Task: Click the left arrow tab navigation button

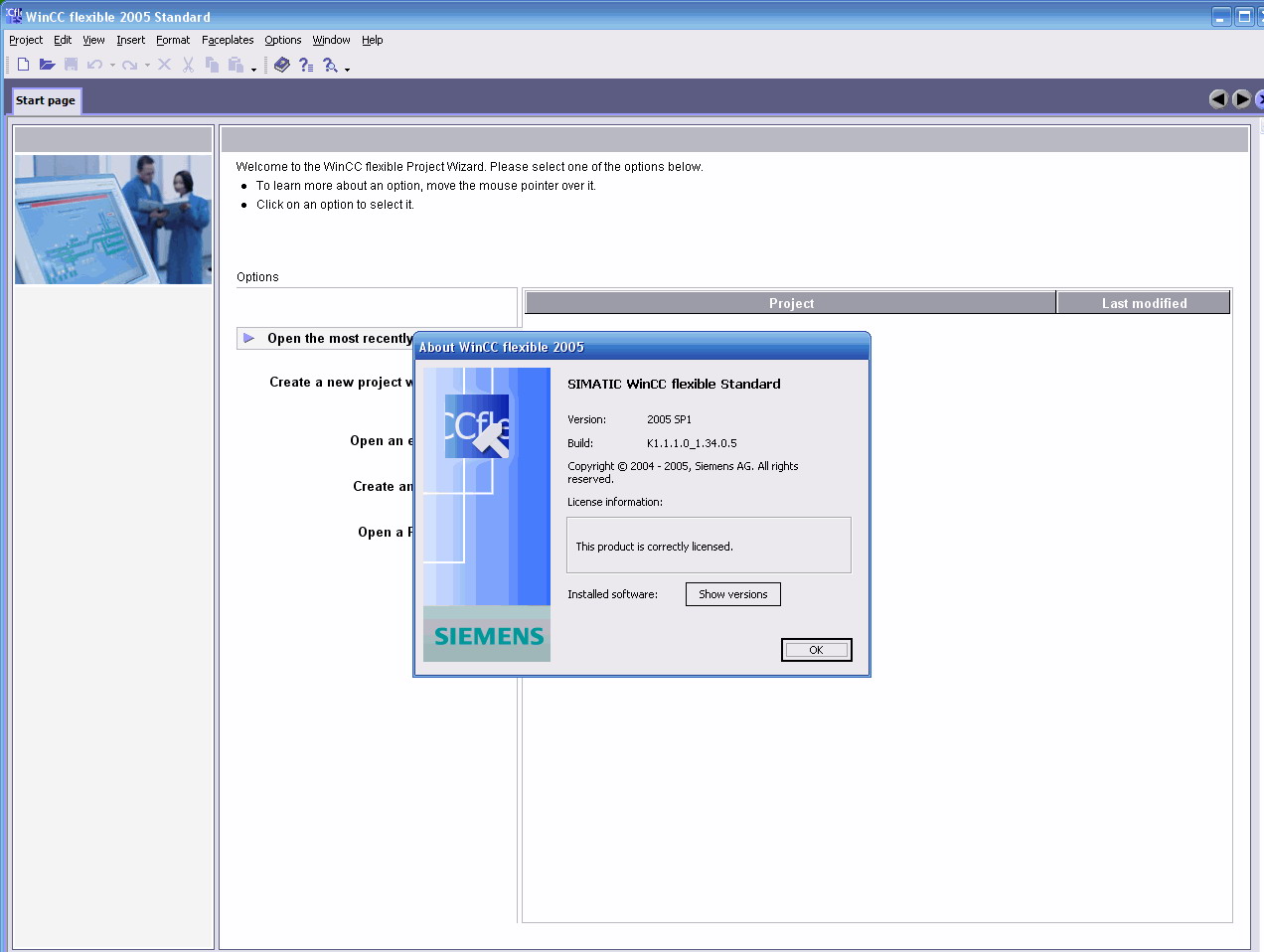Action: pos(1218,98)
